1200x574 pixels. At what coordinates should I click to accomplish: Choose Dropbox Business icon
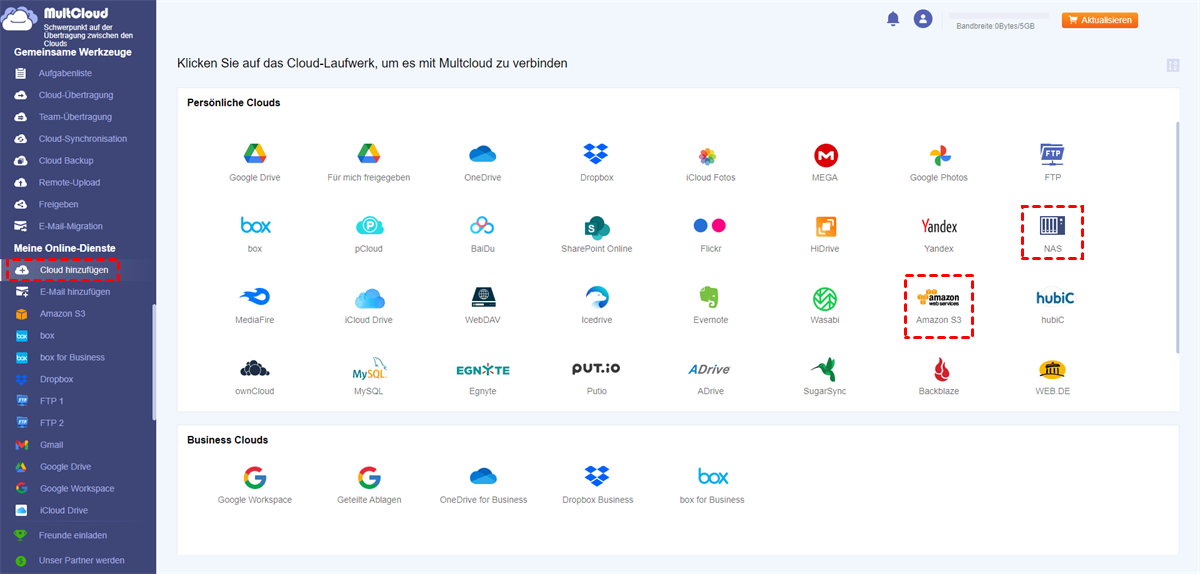(597, 476)
